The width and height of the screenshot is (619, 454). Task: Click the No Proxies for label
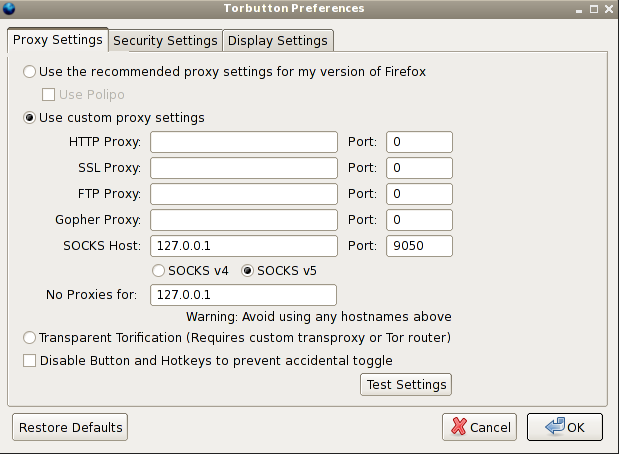point(92,295)
